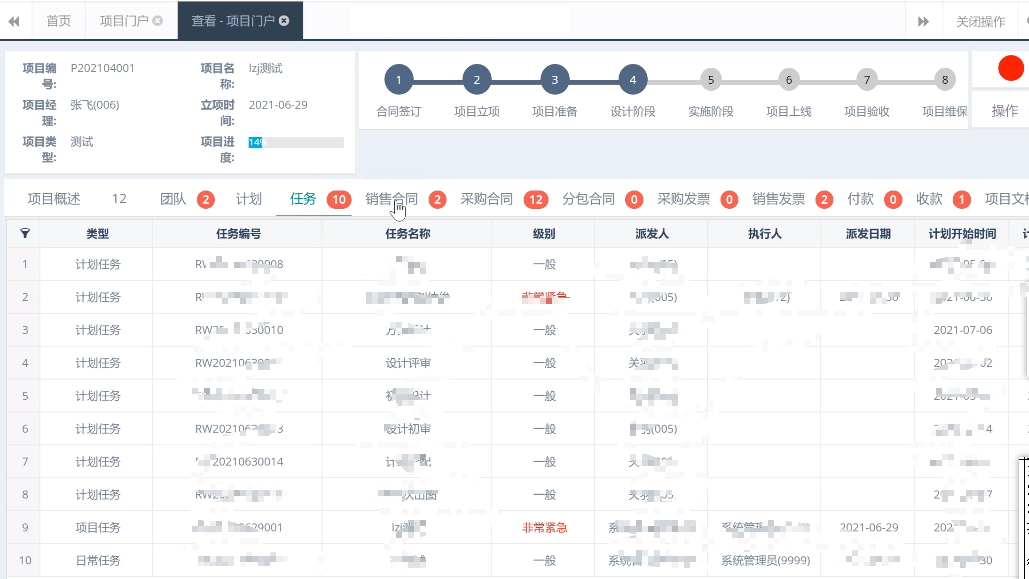1029x579 pixels.
Task: Sort by 任务编号 column header
Action: 238,234
